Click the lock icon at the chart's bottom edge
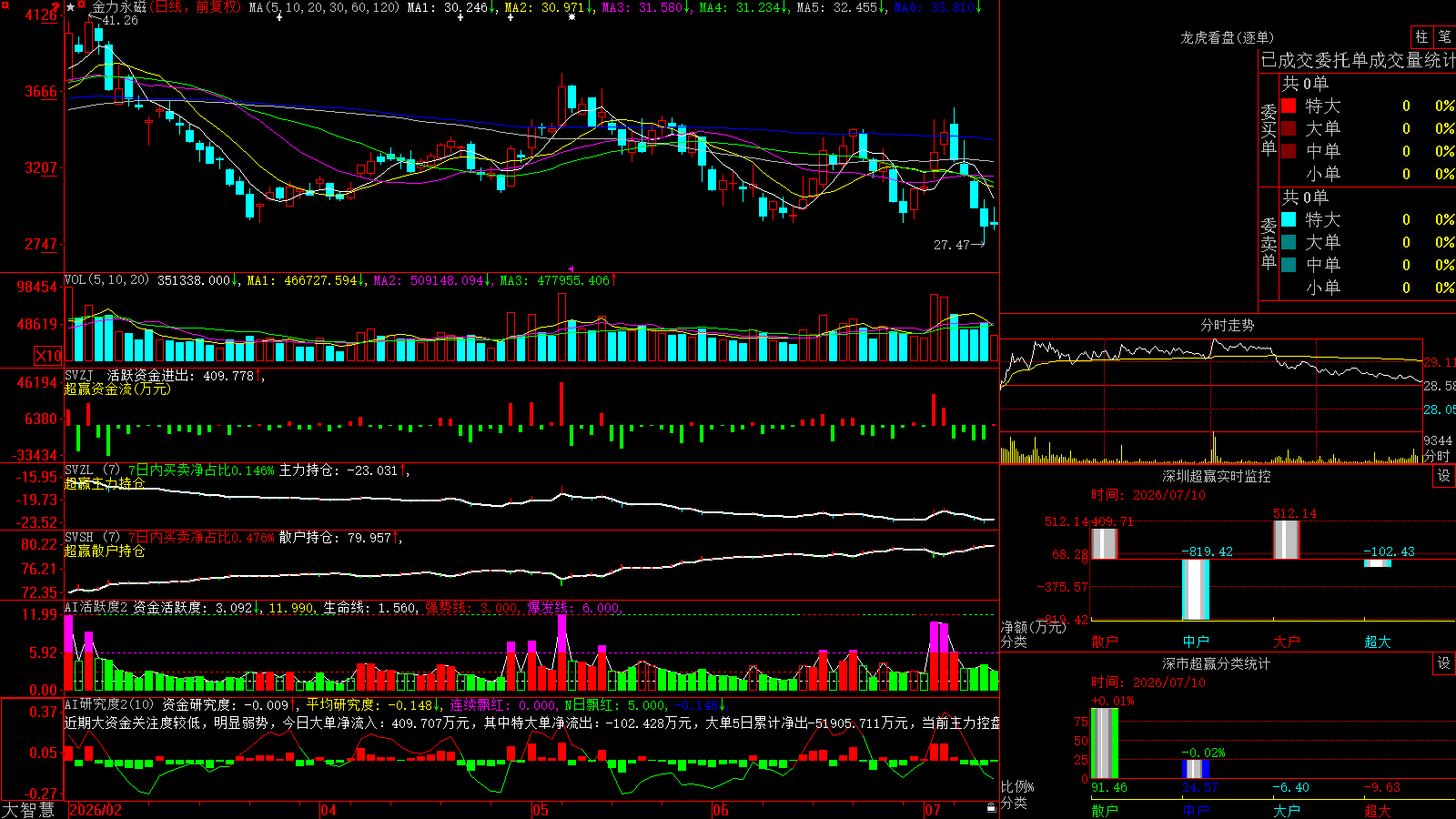The width and height of the screenshot is (1456, 819). (991, 807)
